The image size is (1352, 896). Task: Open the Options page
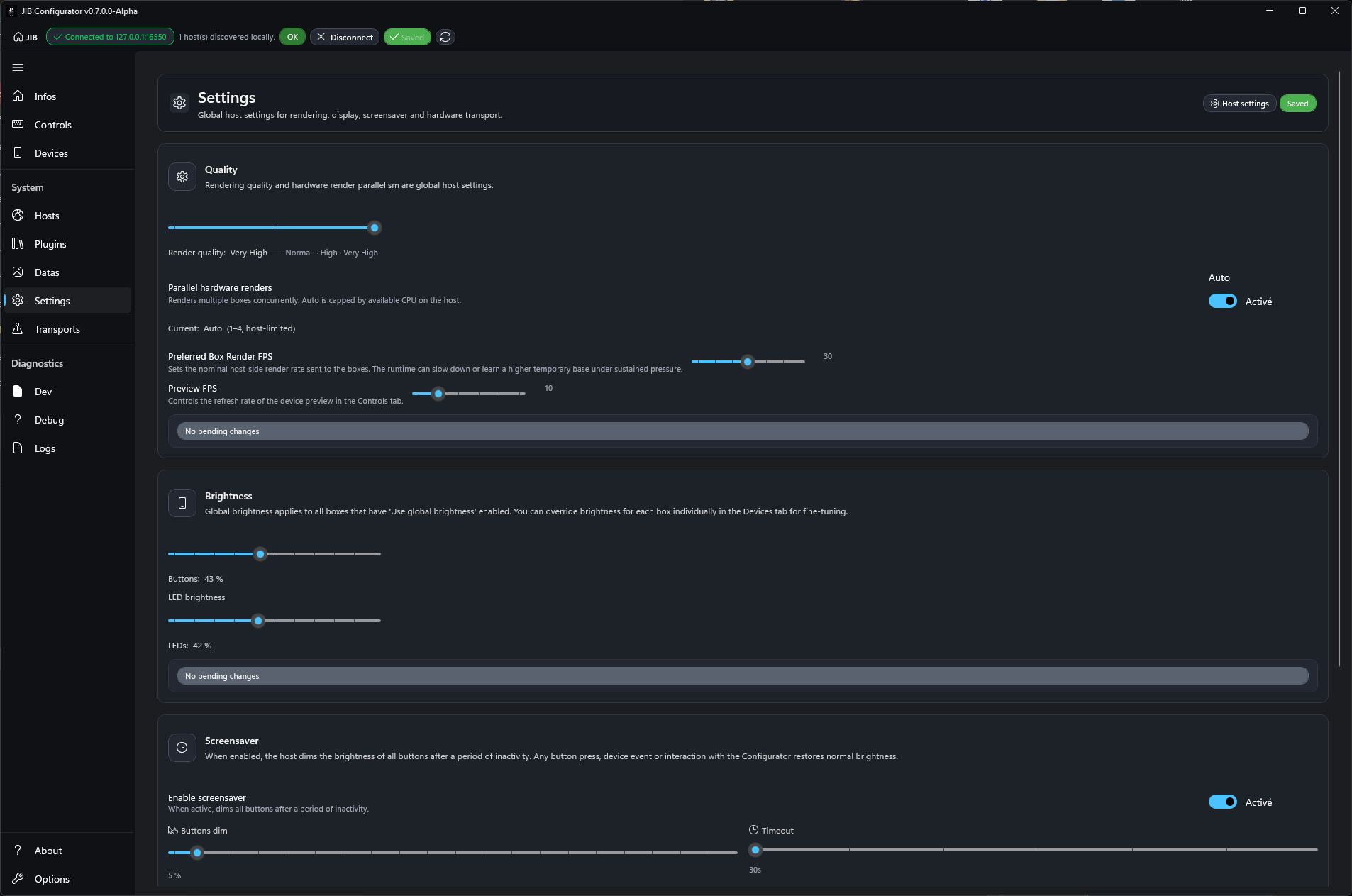point(67,879)
